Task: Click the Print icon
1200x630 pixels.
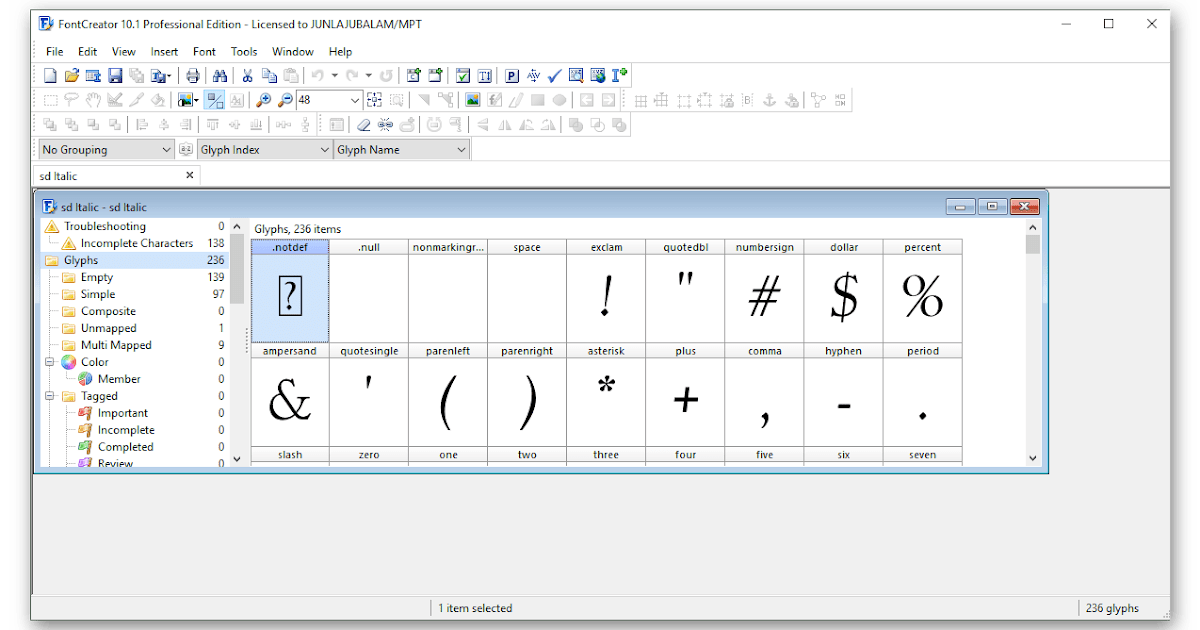Action: coord(193,75)
